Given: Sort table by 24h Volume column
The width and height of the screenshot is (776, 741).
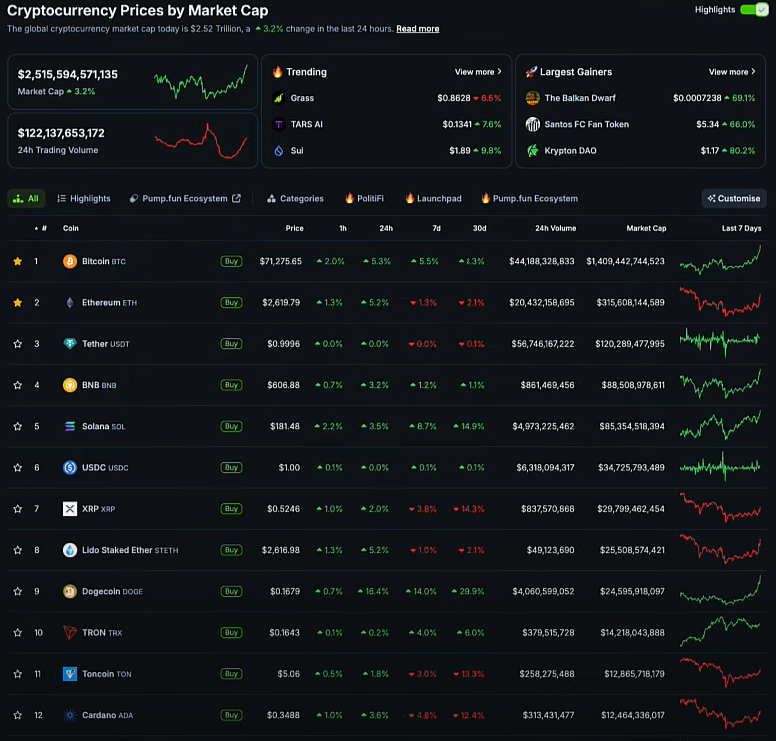Looking at the screenshot, I should tap(555, 228).
